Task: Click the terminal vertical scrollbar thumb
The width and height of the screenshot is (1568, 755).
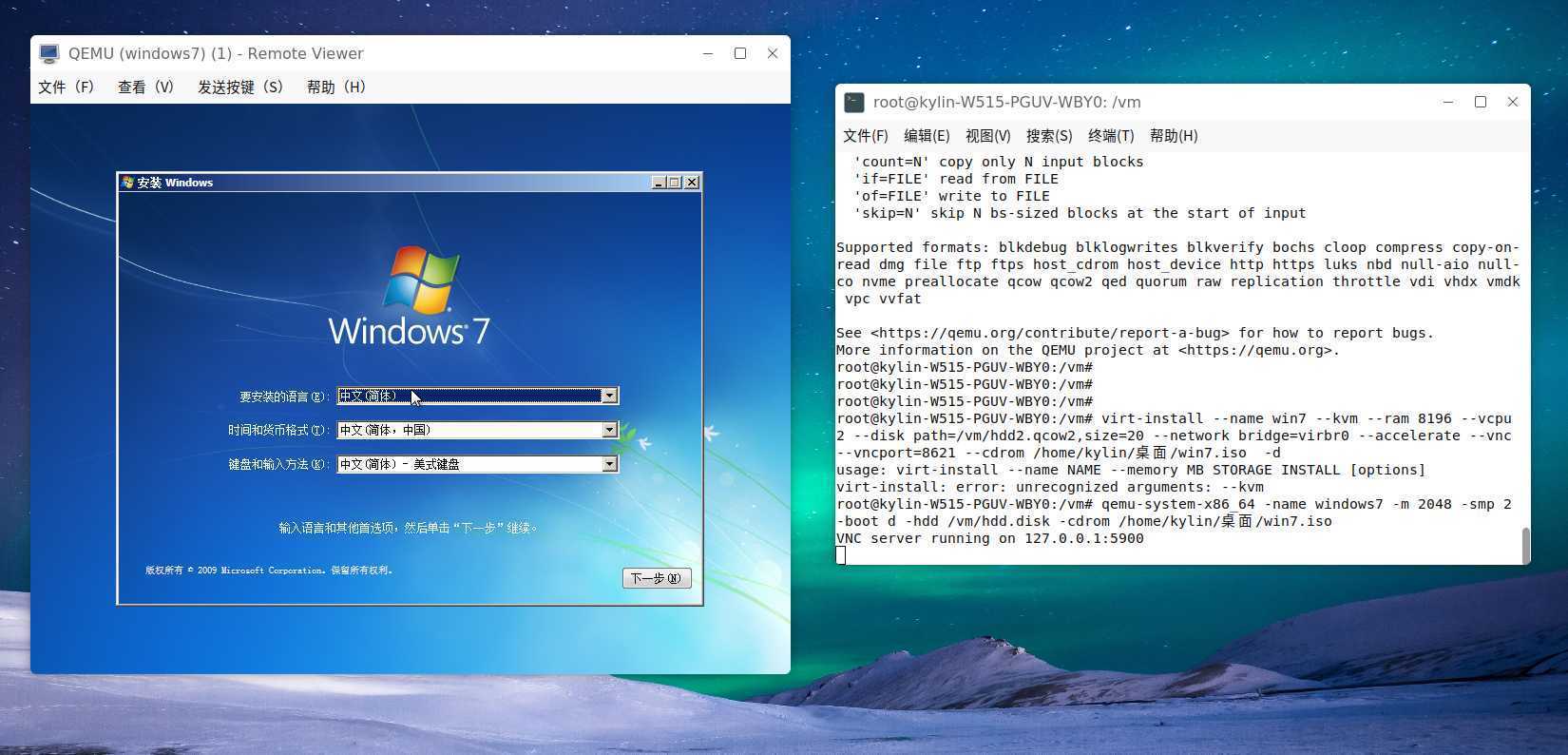Action: click(x=1525, y=545)
